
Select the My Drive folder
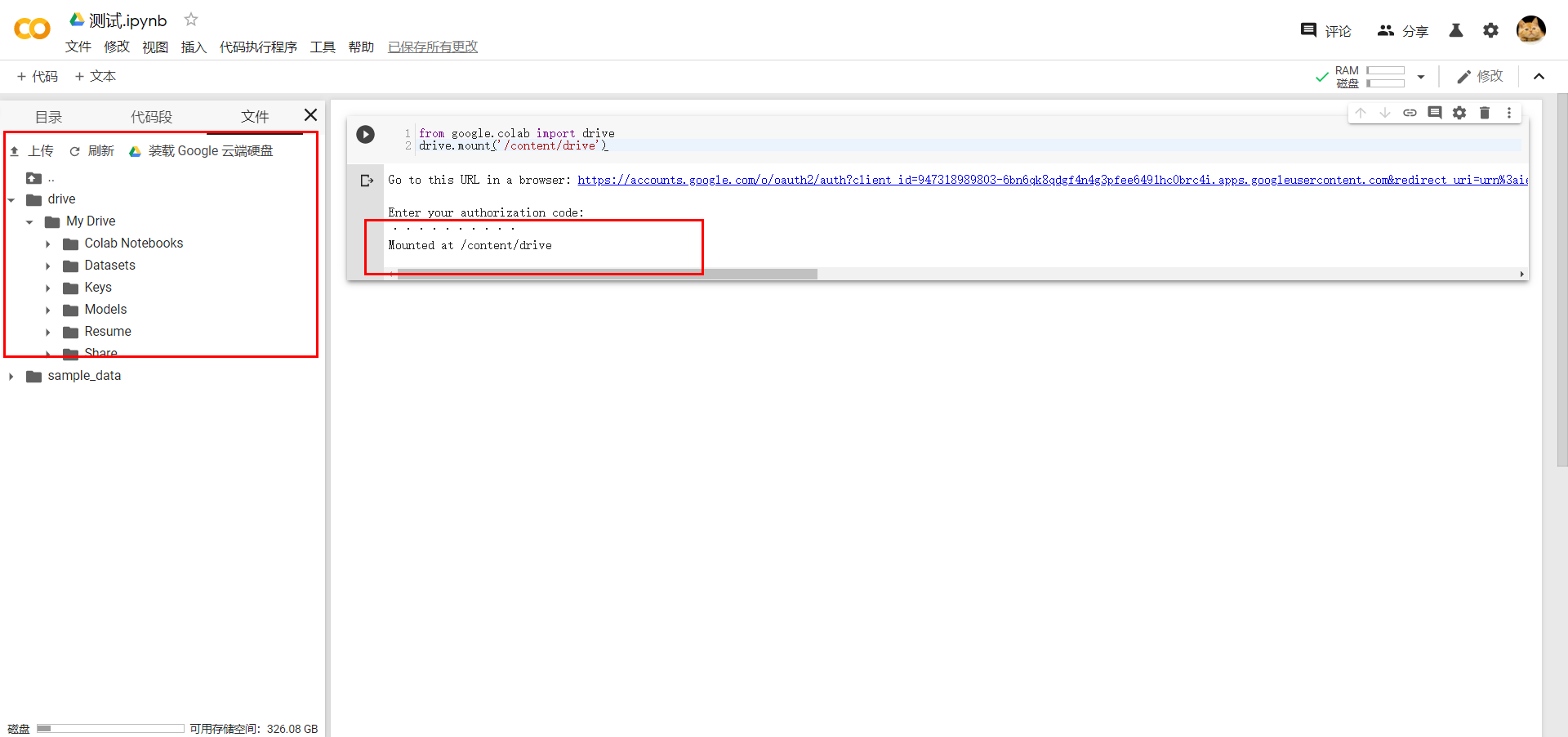tap(91, 221)
